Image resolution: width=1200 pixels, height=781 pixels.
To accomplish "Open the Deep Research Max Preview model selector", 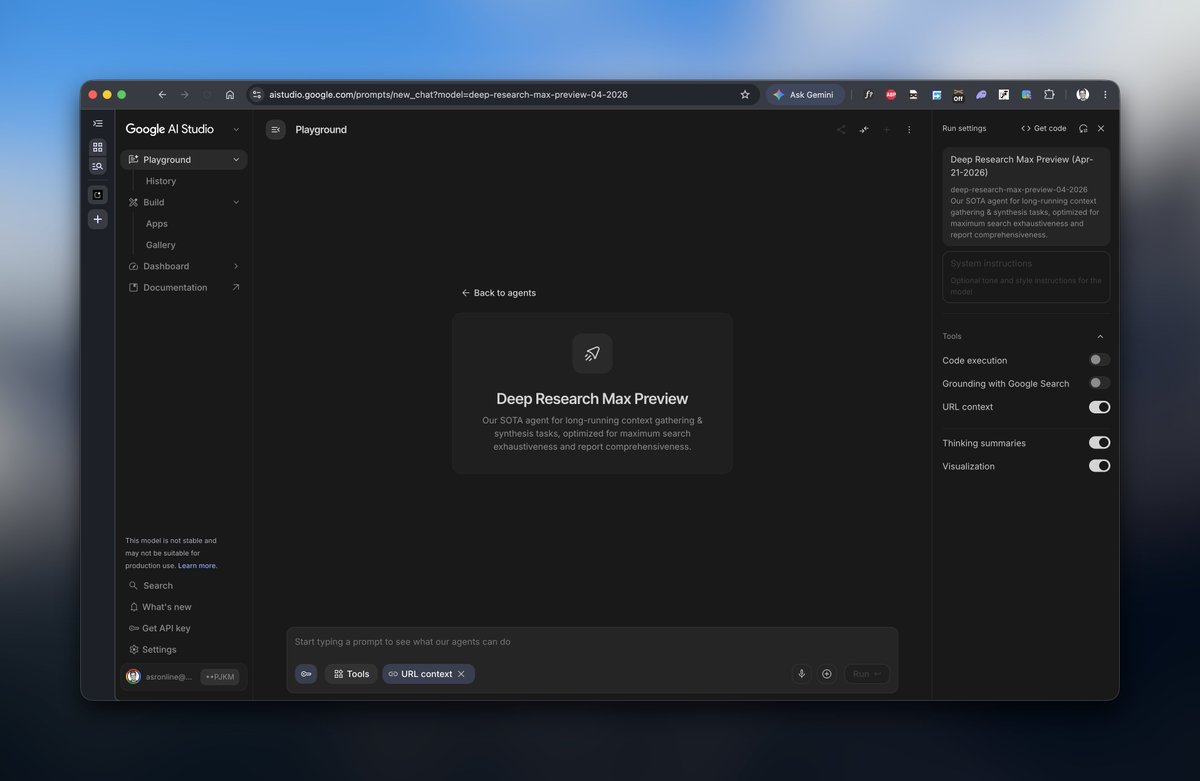I will (x=1026, y=197).
